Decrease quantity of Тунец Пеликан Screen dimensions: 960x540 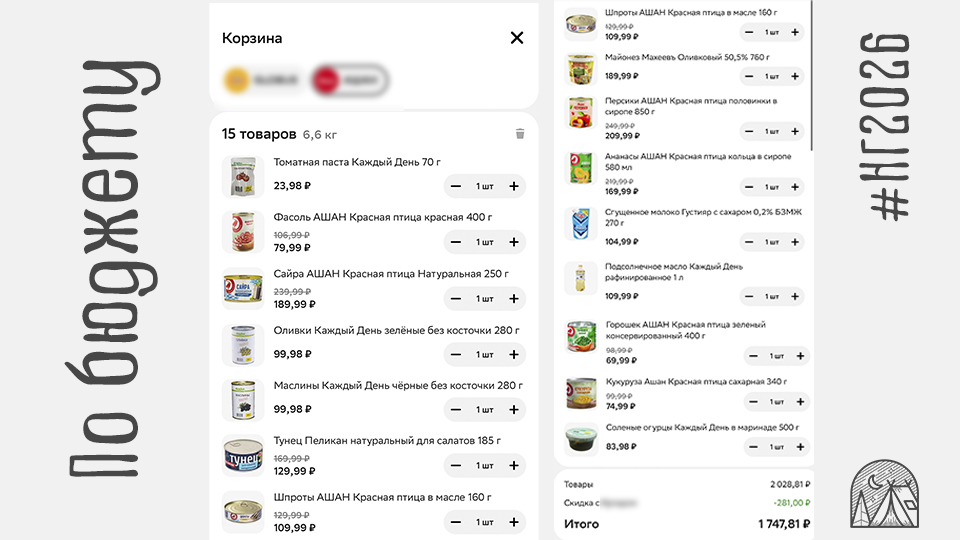(x=456, y=465)
